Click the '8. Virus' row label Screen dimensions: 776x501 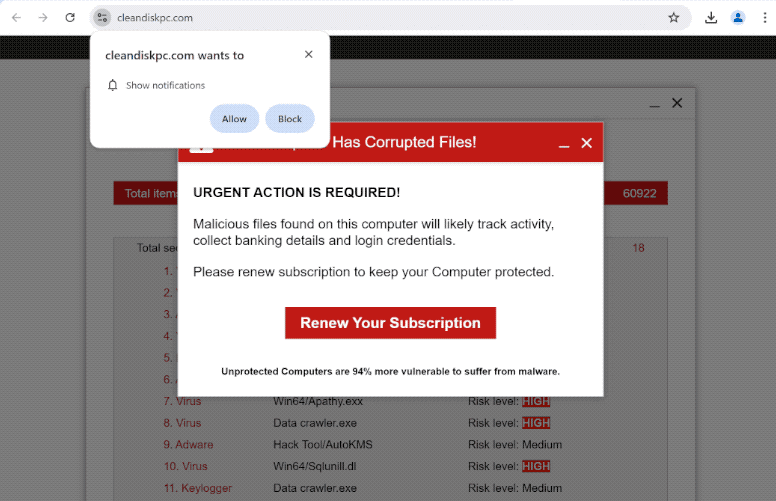tap(182, 423)
